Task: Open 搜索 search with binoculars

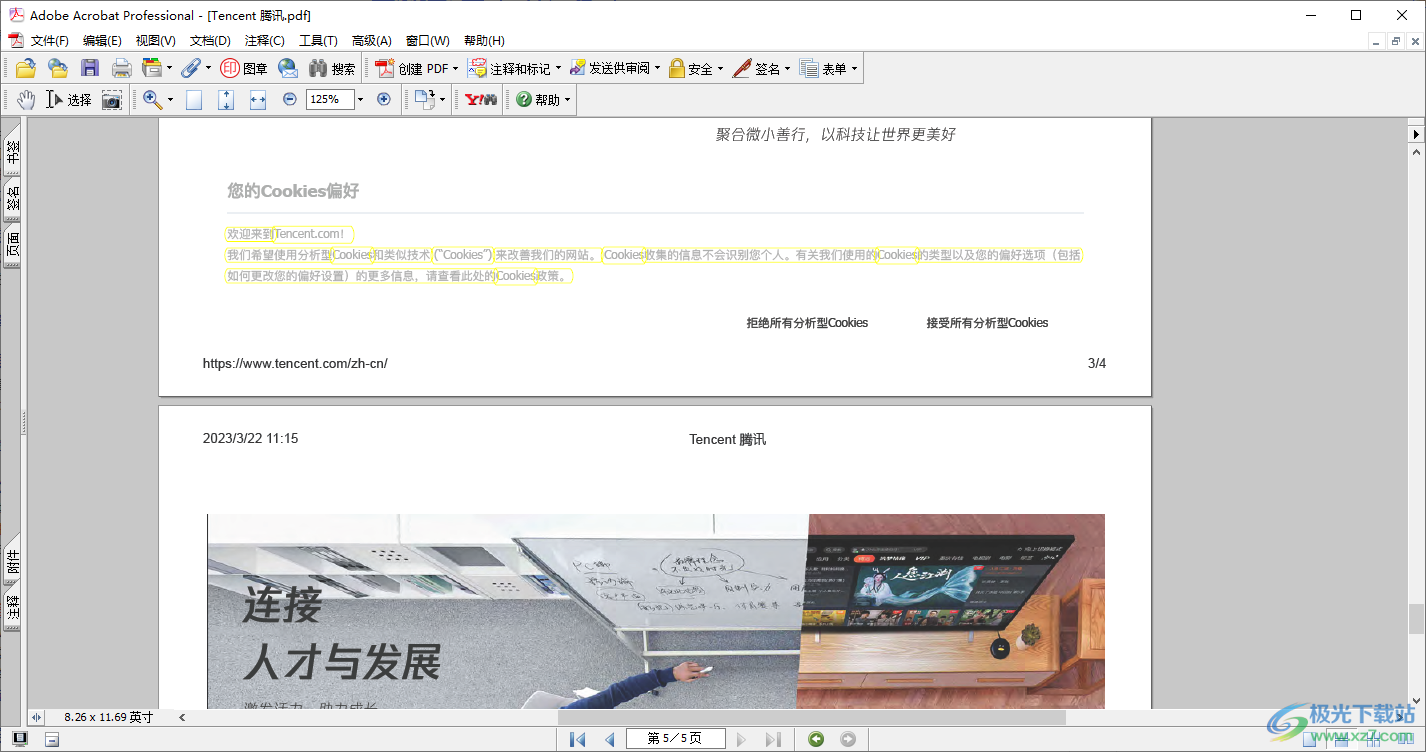Action: 332,68
